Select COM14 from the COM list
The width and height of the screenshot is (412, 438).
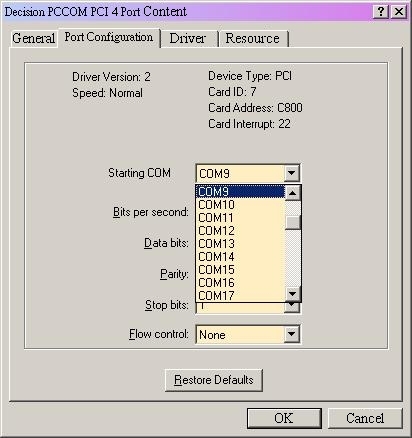pyautogui.click(x=240, y=257)
